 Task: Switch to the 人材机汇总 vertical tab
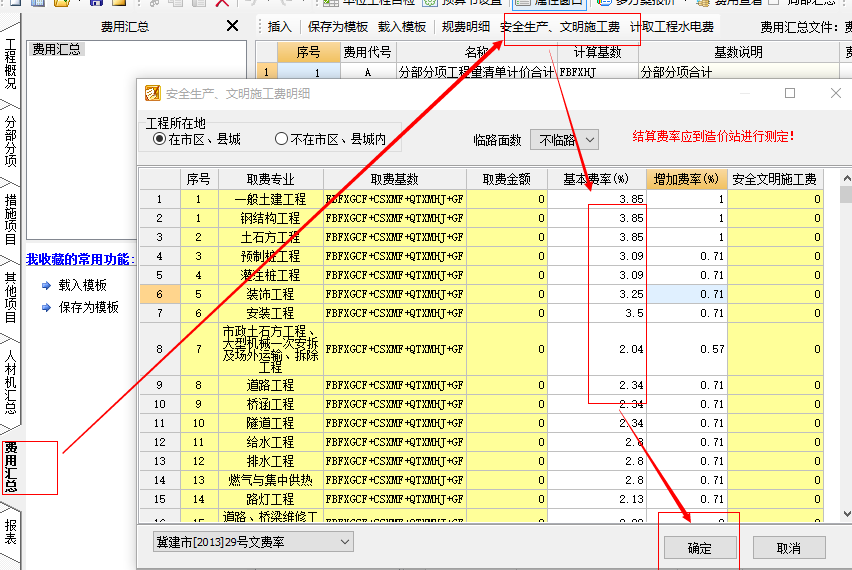click(10, 382)
